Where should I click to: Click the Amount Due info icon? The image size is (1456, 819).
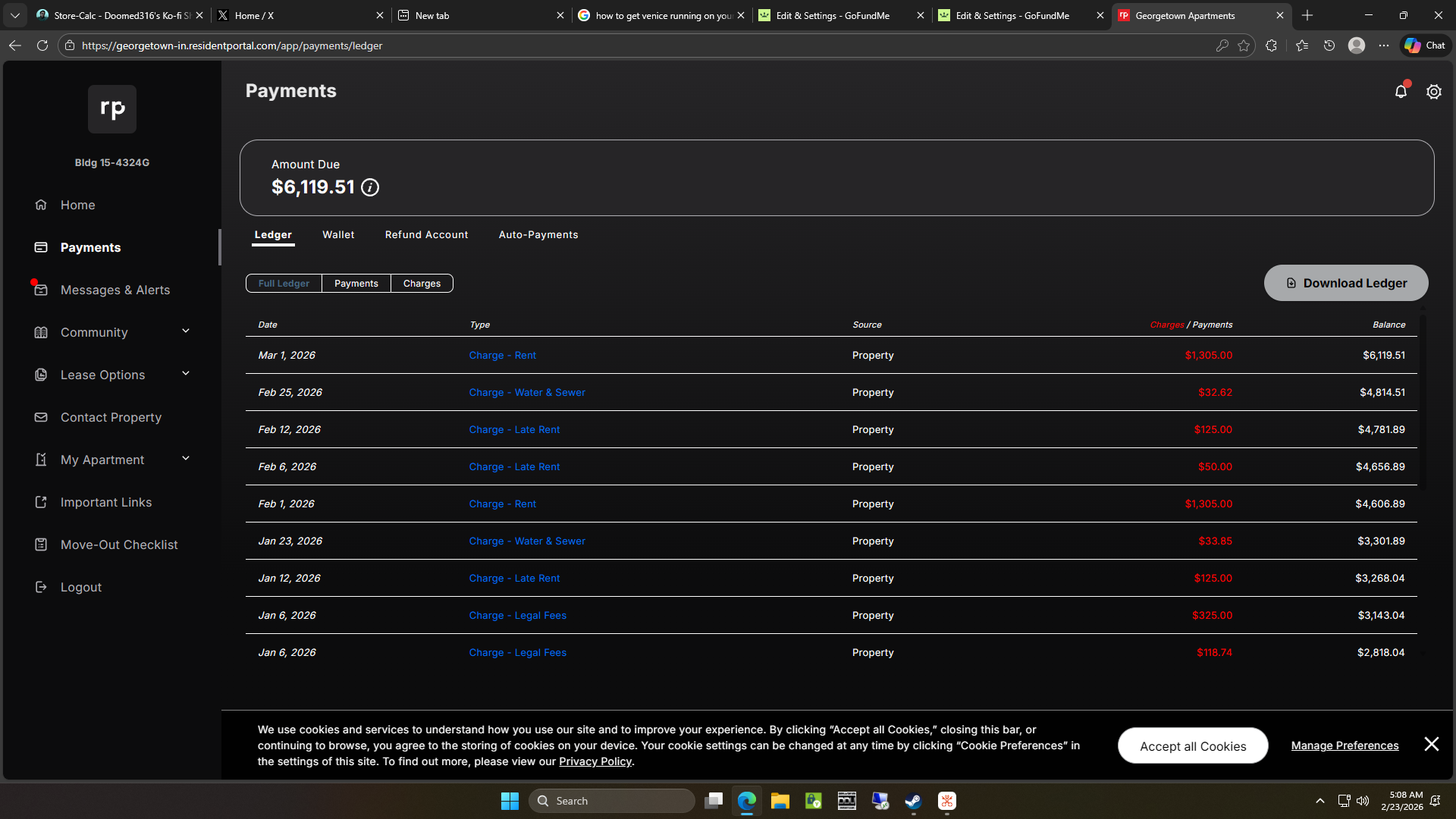click(370, 187)
